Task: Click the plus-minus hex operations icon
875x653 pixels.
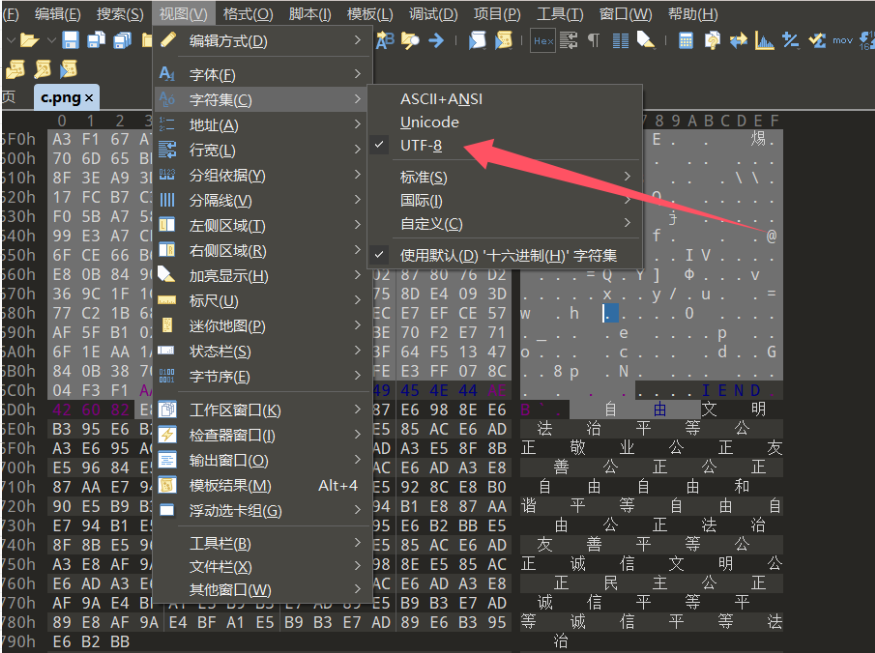Action: click(790, 40)
